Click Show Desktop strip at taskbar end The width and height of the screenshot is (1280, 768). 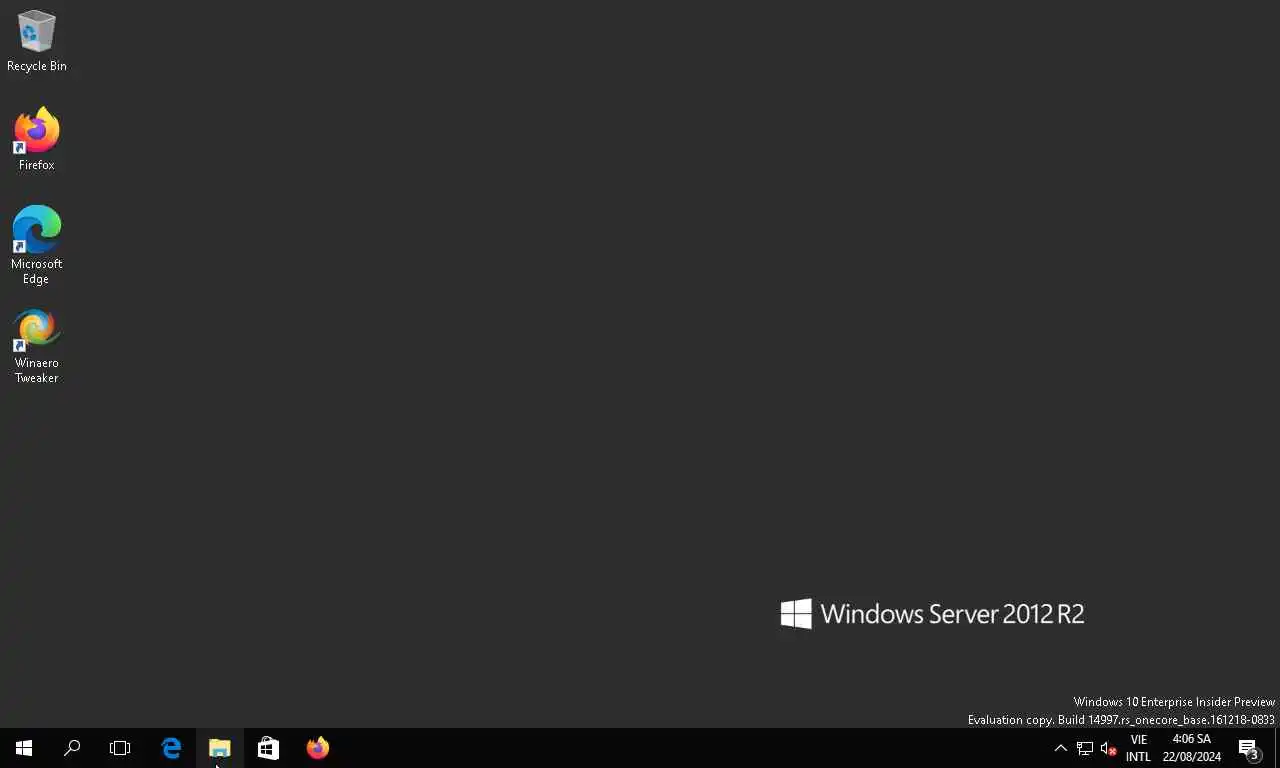coord(1277,748)
